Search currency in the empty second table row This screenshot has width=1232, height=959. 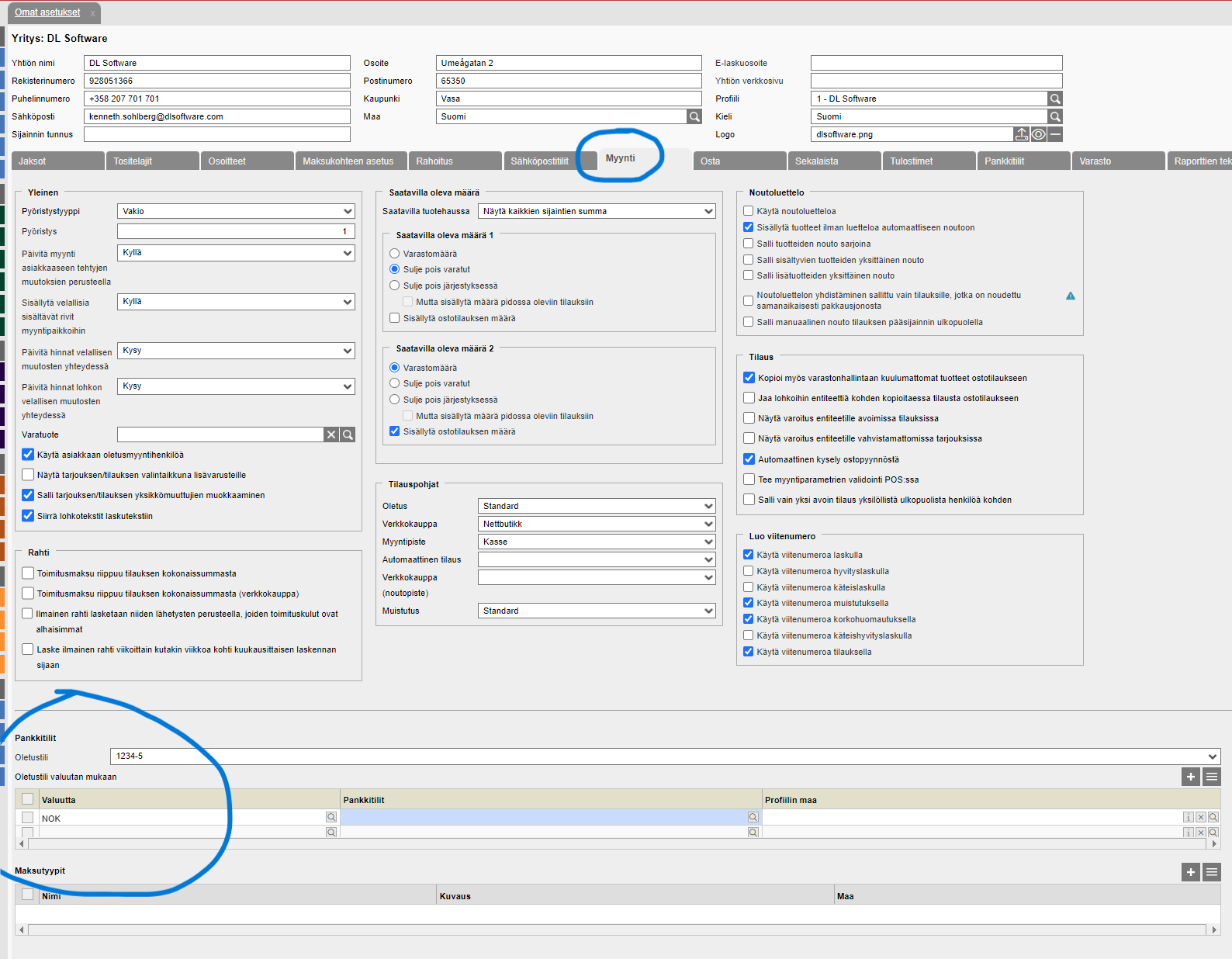click(x=331, y=832)
